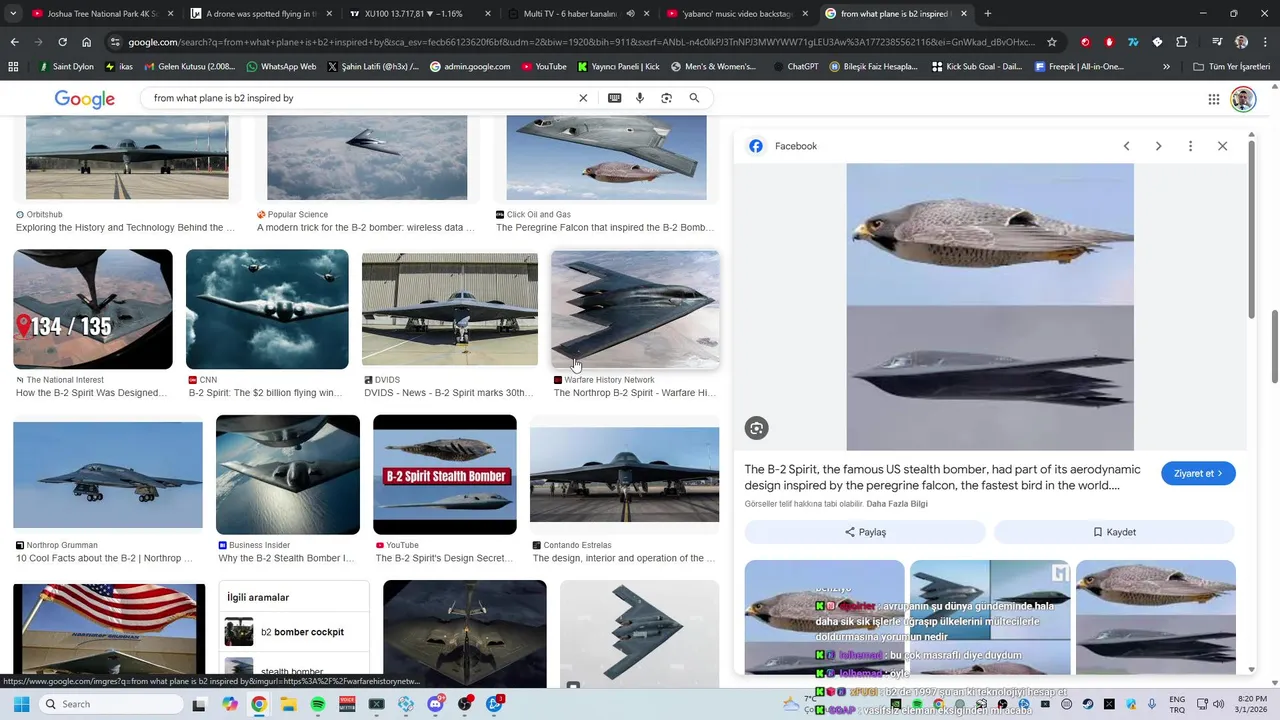
Task: Show previous image in the preview panel
Action: tap(1126, 146)
